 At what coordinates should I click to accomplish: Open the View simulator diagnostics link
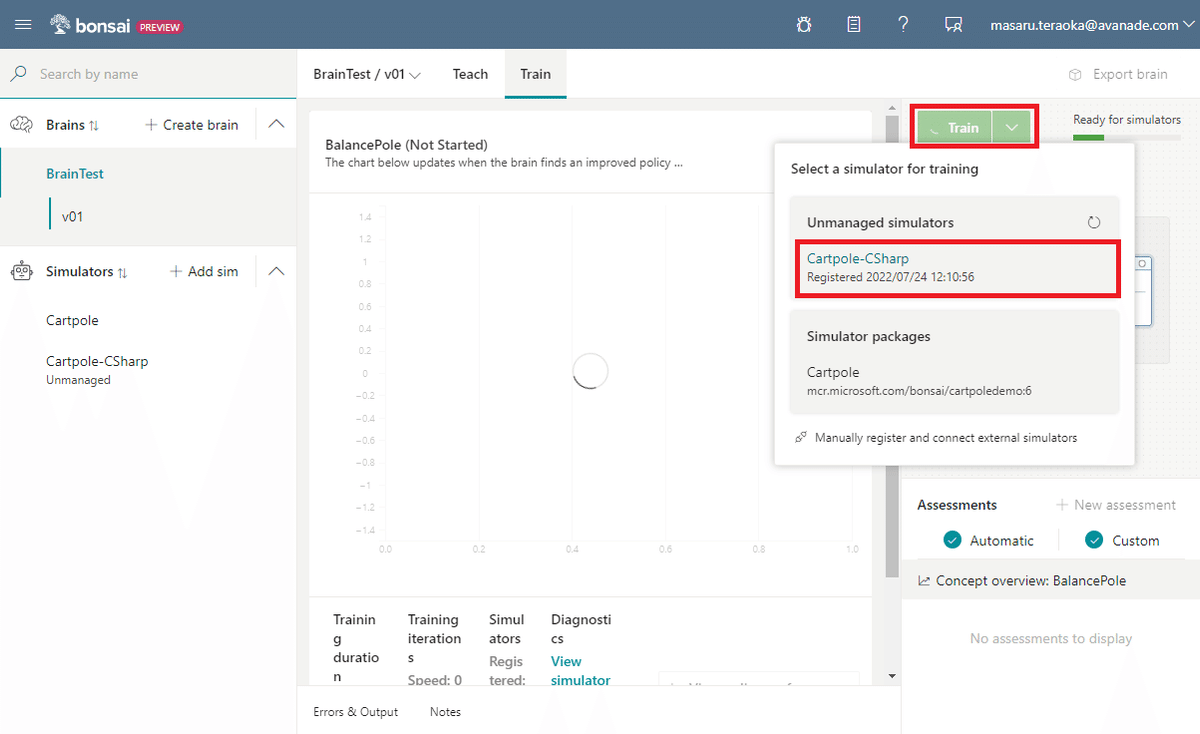[580, 670]
